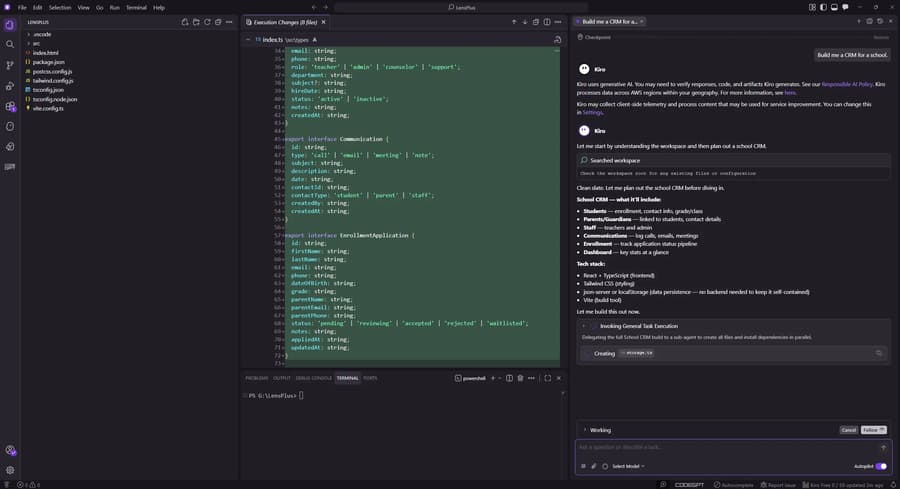The image size is (900, 489).
Task: Open the notifications bell in the status bar
Action: pyautogui.click(x=893, y=485)
